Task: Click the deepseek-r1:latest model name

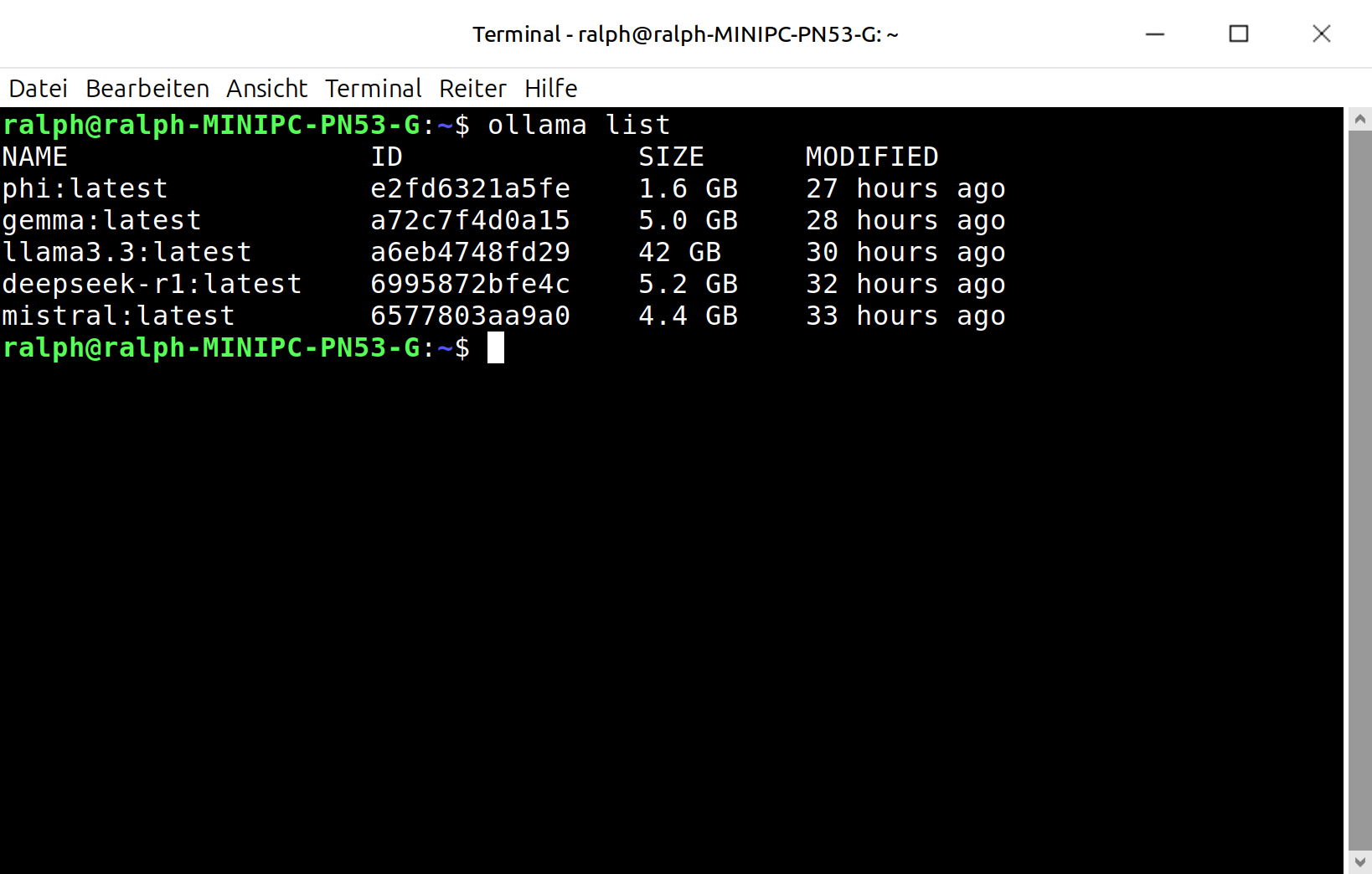Action: [152, 285]
